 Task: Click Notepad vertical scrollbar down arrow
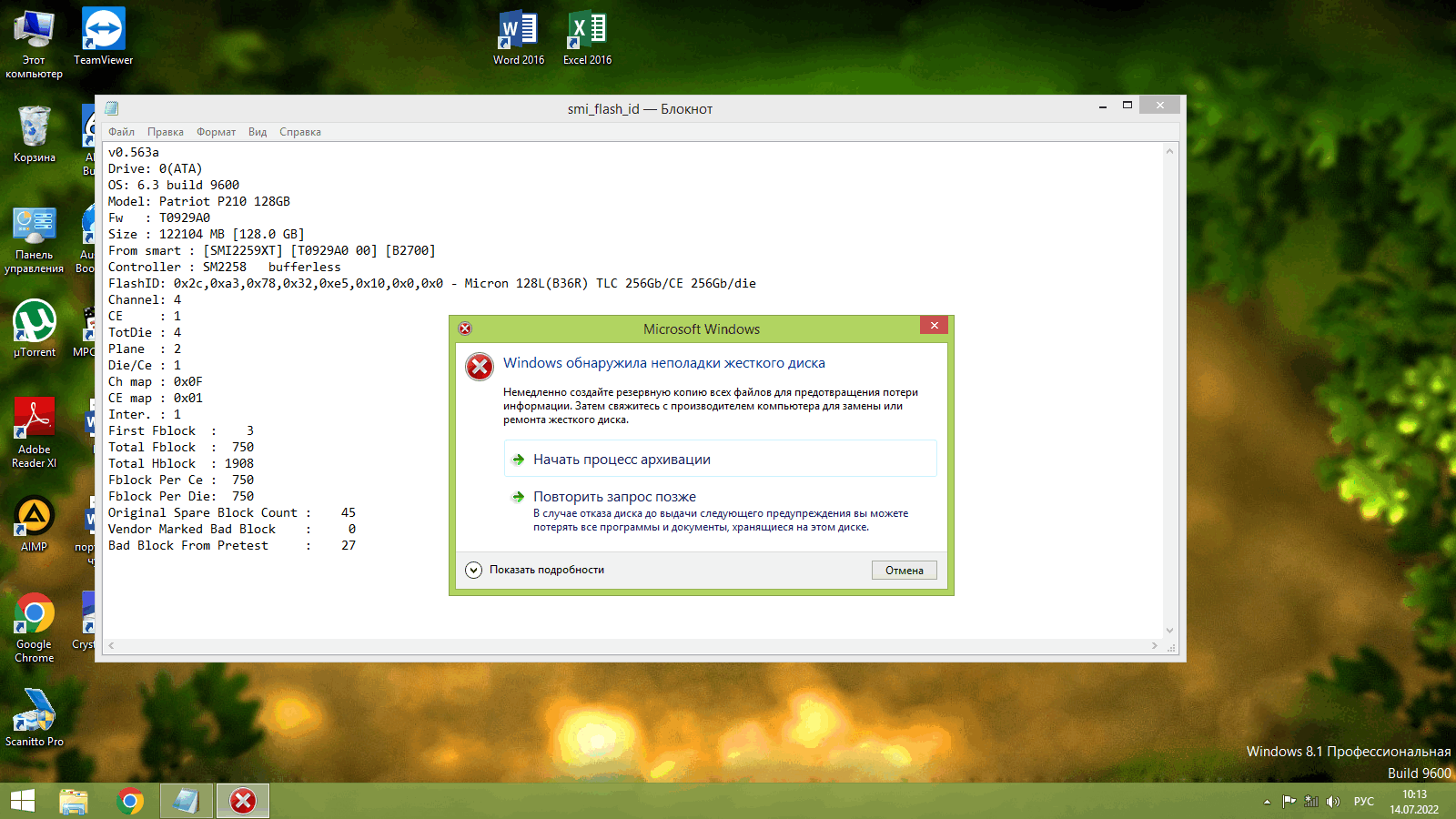coord(1170,631)
